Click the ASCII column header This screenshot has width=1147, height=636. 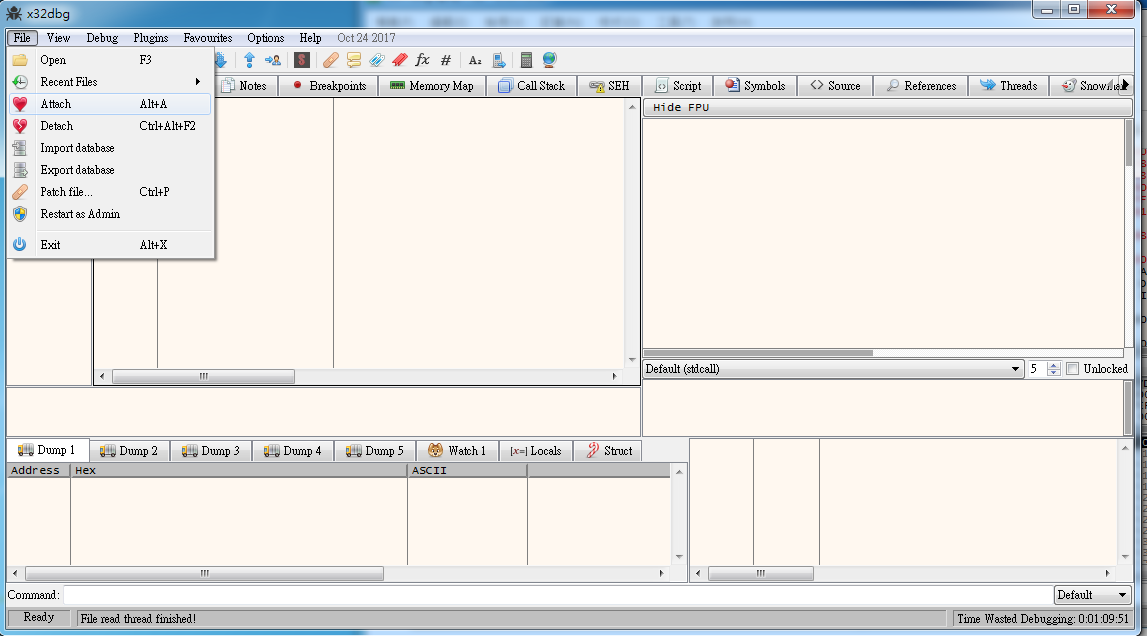coord(467,471)
